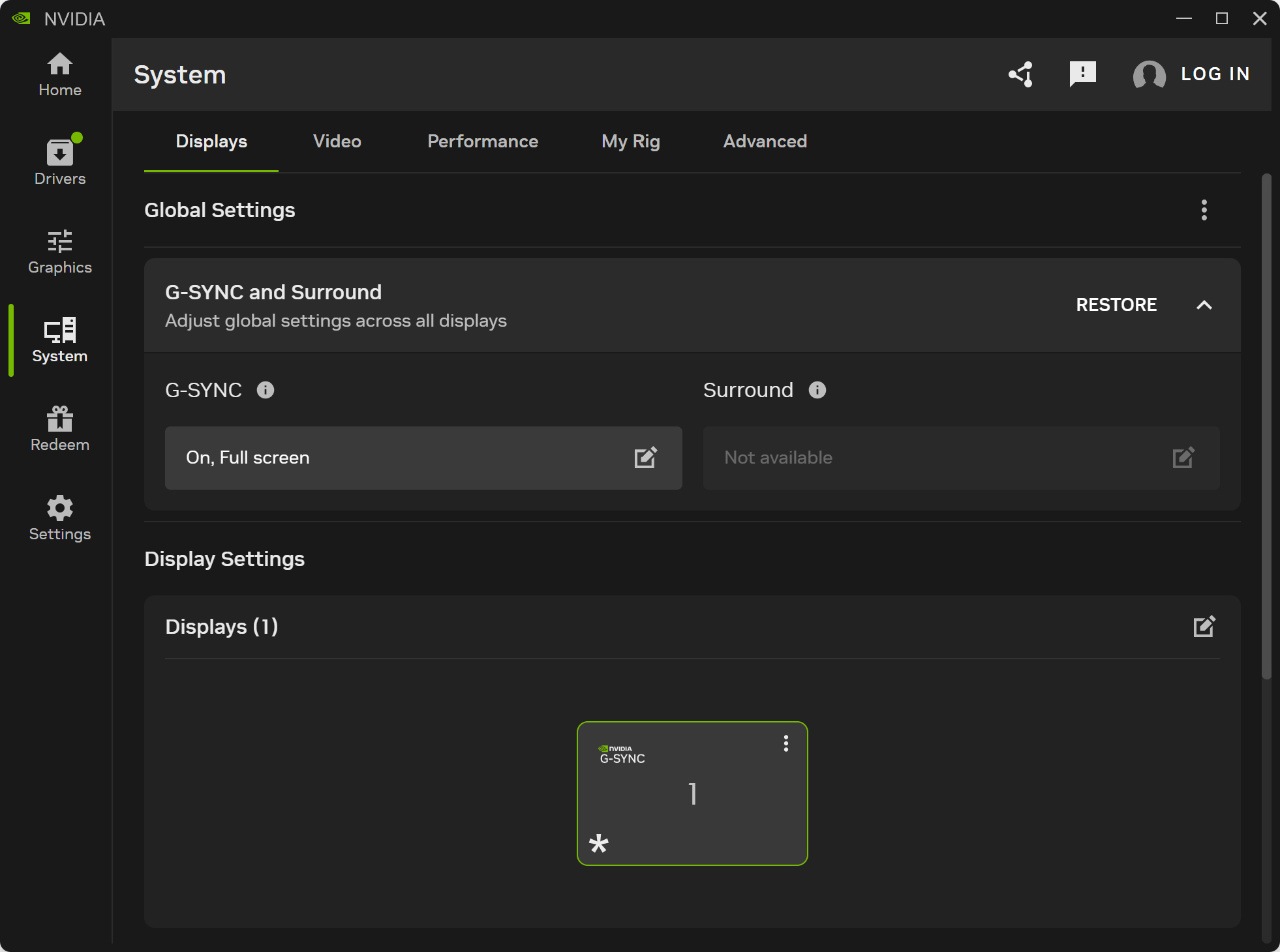Open Settings from the sidebar
The width and height of the screenshot is (1280, 952).
point(60,518)
